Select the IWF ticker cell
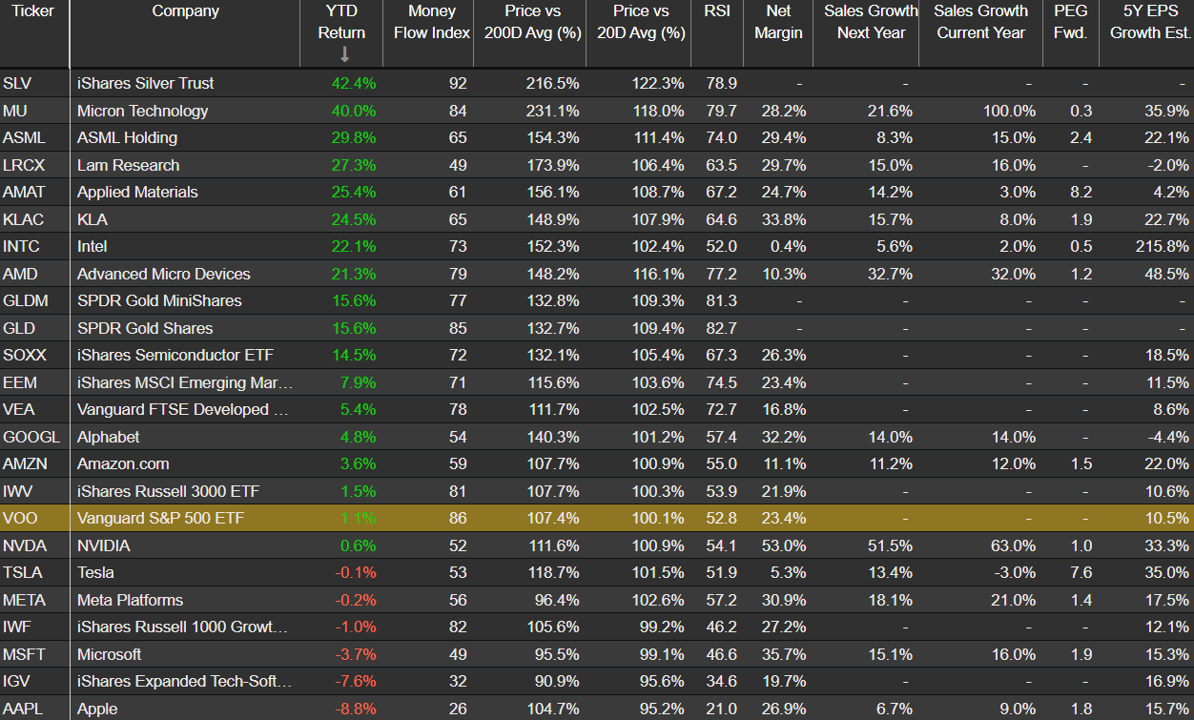Screen dimensions: 1194x720 (x=17, y=628)
